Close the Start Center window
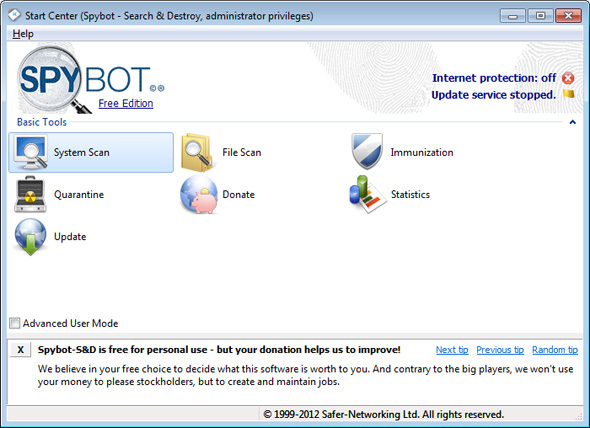The image size is (590, 428). (568, 16)
